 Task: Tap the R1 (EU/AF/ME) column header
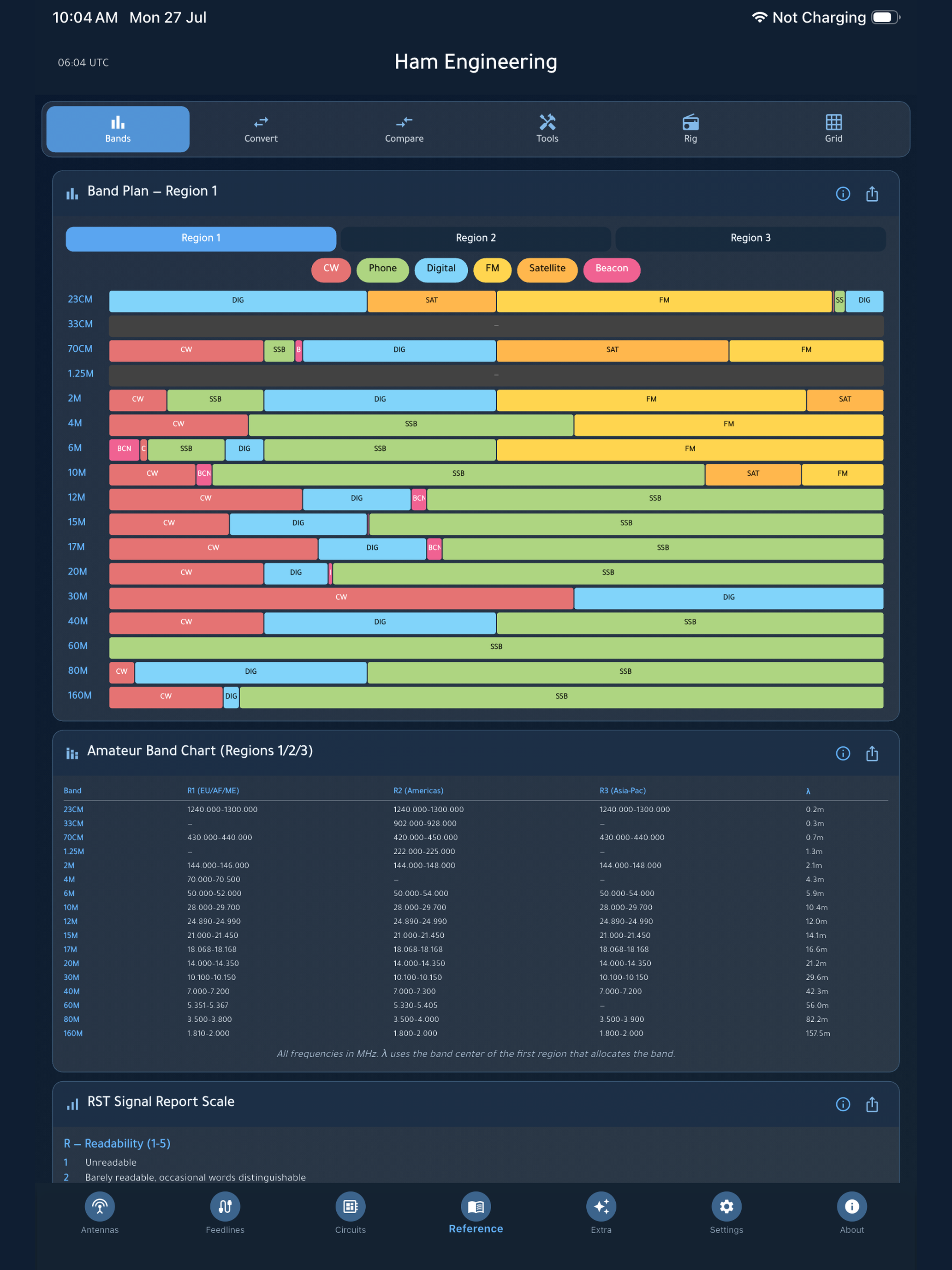click(213, 791)
